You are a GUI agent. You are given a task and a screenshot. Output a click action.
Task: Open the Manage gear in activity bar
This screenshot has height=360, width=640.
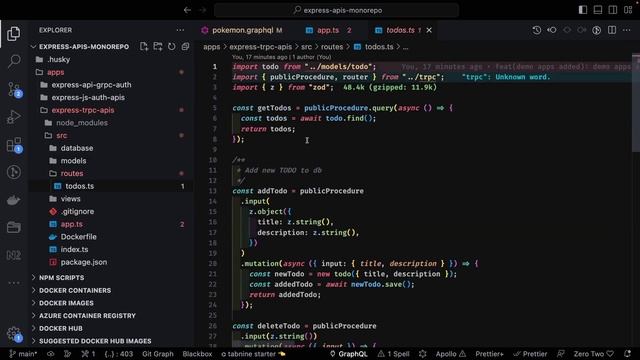point(13,334)
